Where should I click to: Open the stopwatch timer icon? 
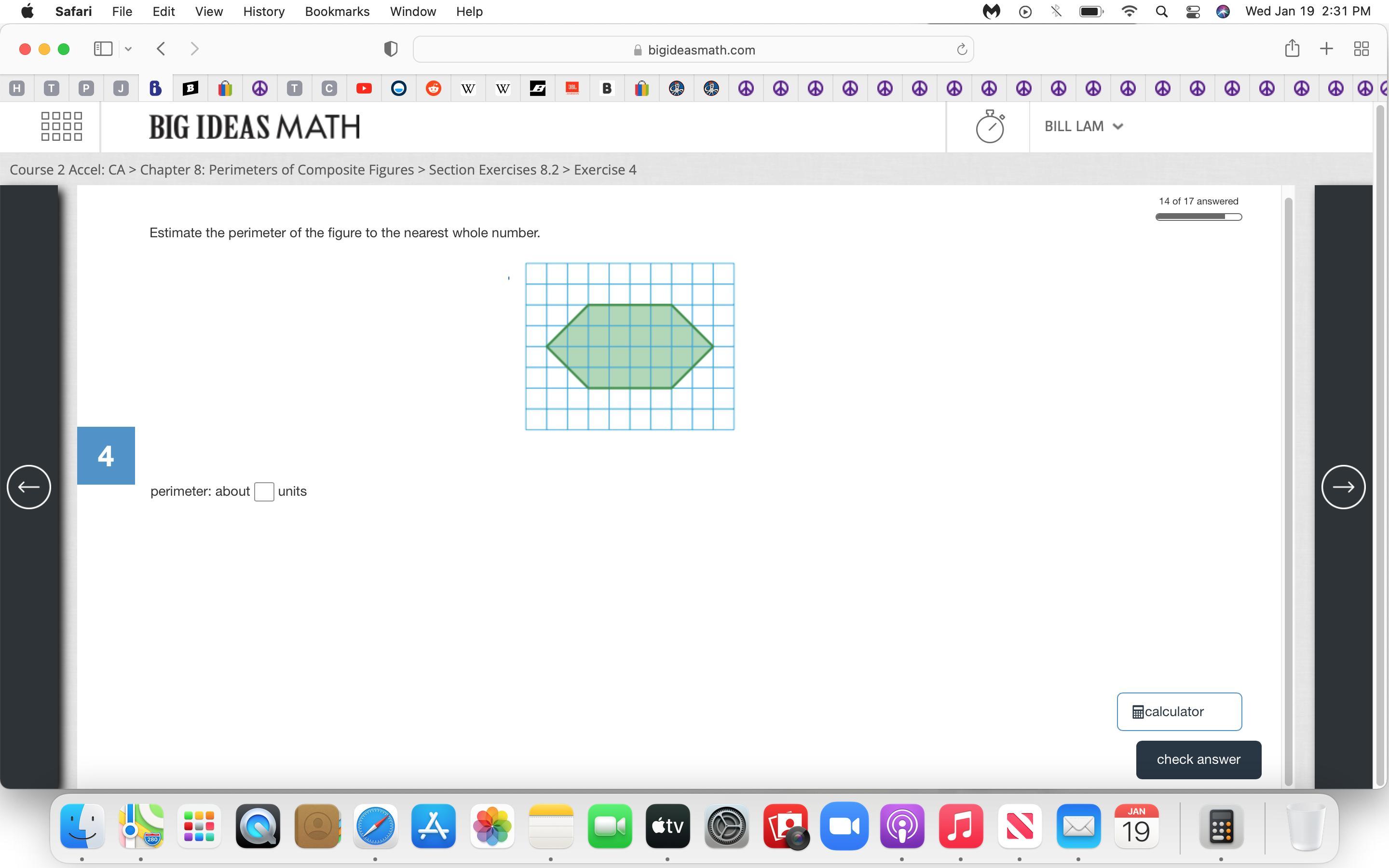tap(990, 126)
